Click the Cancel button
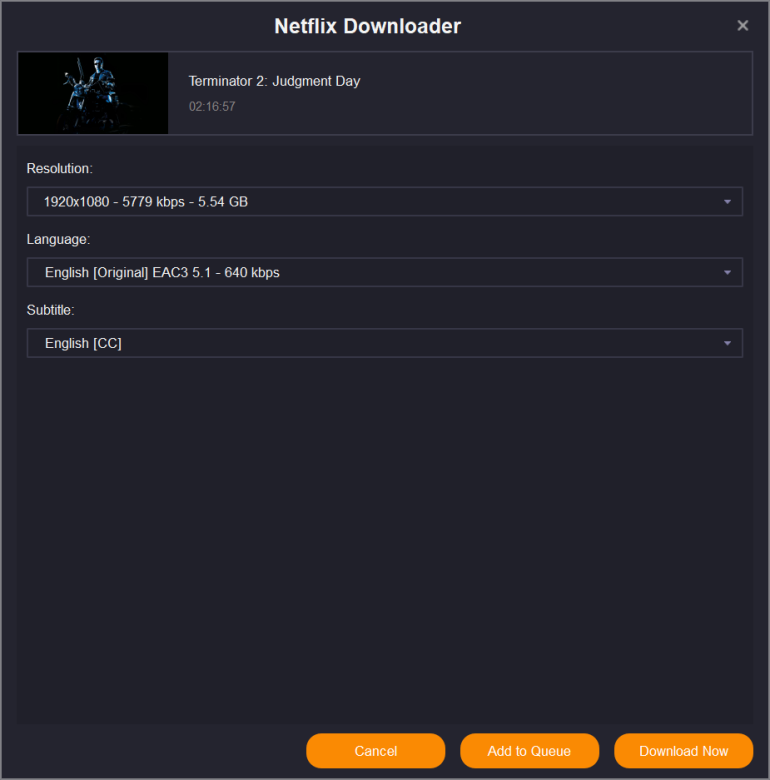Viewport: 770px width, 780px height. 376,751
